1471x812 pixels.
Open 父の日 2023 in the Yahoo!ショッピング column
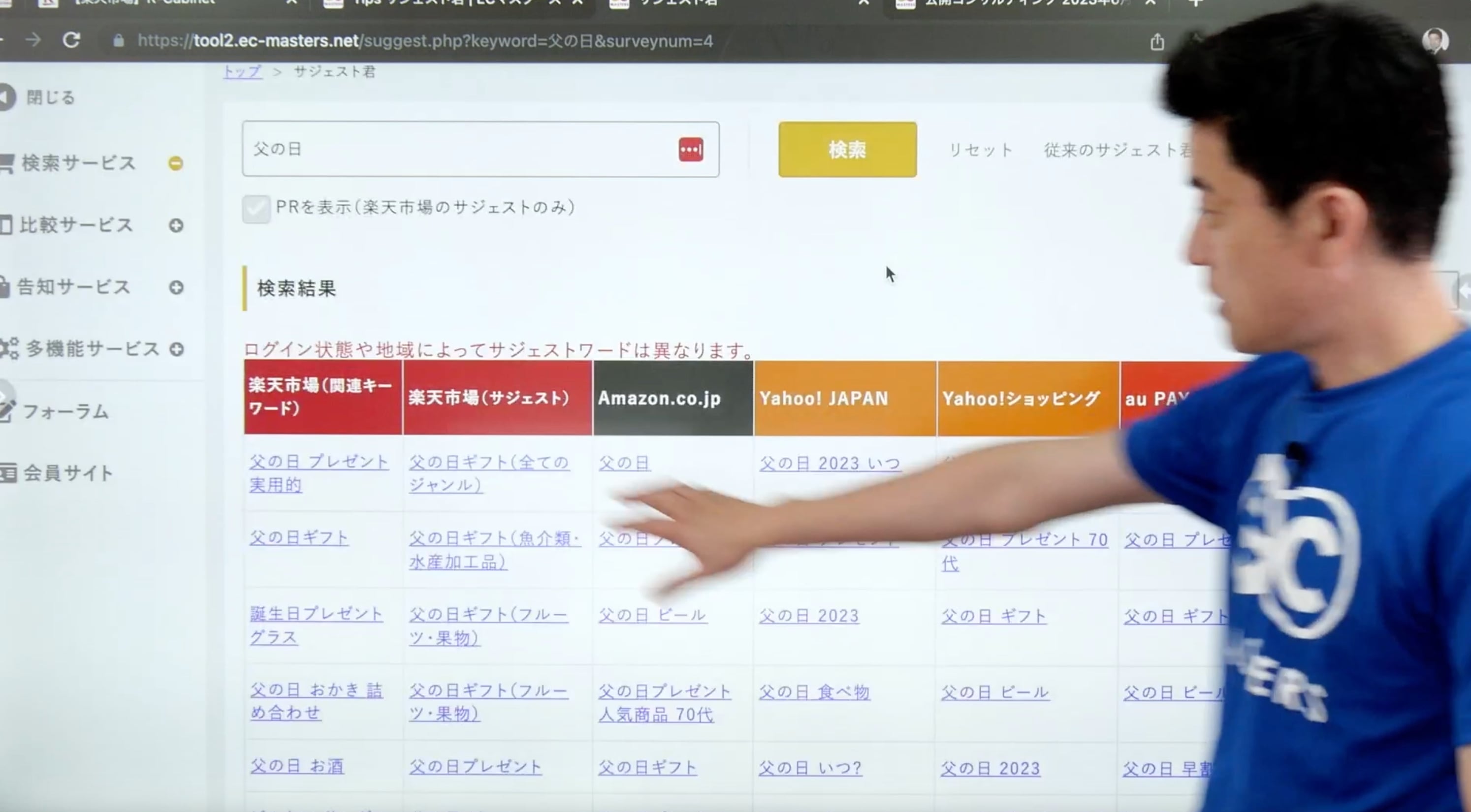click(x=990, y=769)
